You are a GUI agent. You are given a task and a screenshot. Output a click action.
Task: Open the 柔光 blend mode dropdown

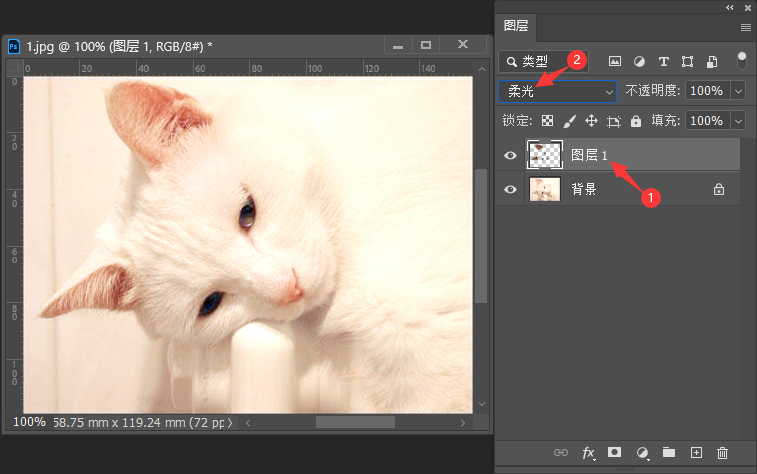pos(558,91)
